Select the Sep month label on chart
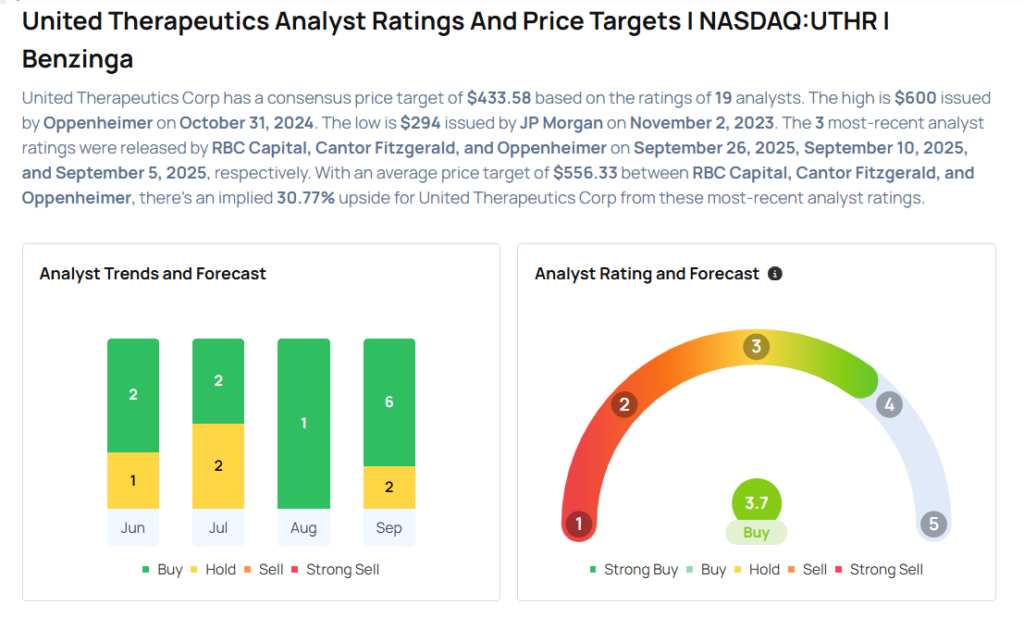 click(x=389, y=527)
